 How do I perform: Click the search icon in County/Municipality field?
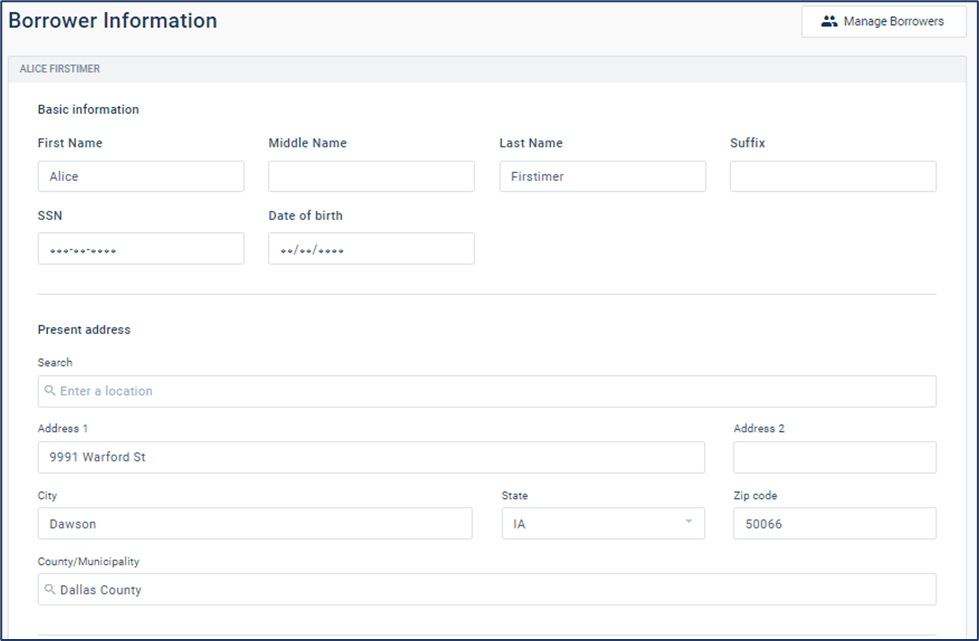tap(50, 589)
